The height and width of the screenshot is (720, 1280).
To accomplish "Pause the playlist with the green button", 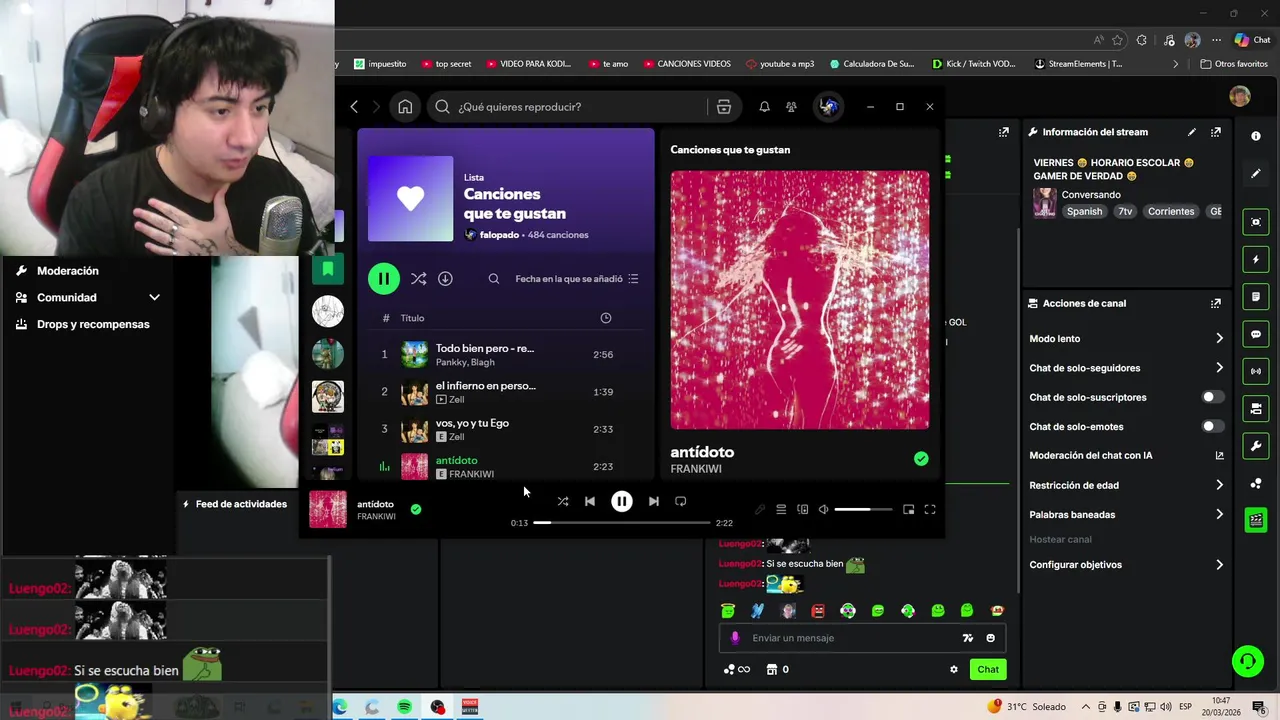I will click(384, 278).
